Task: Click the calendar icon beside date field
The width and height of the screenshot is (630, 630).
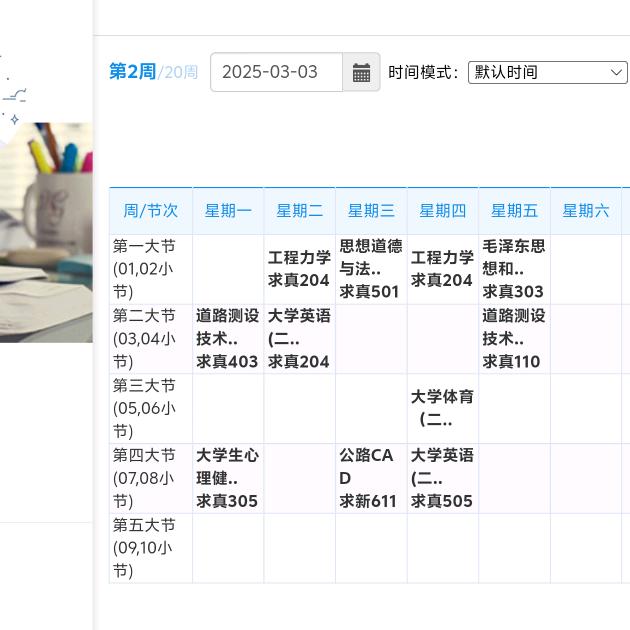Action: tap(361, 73)
